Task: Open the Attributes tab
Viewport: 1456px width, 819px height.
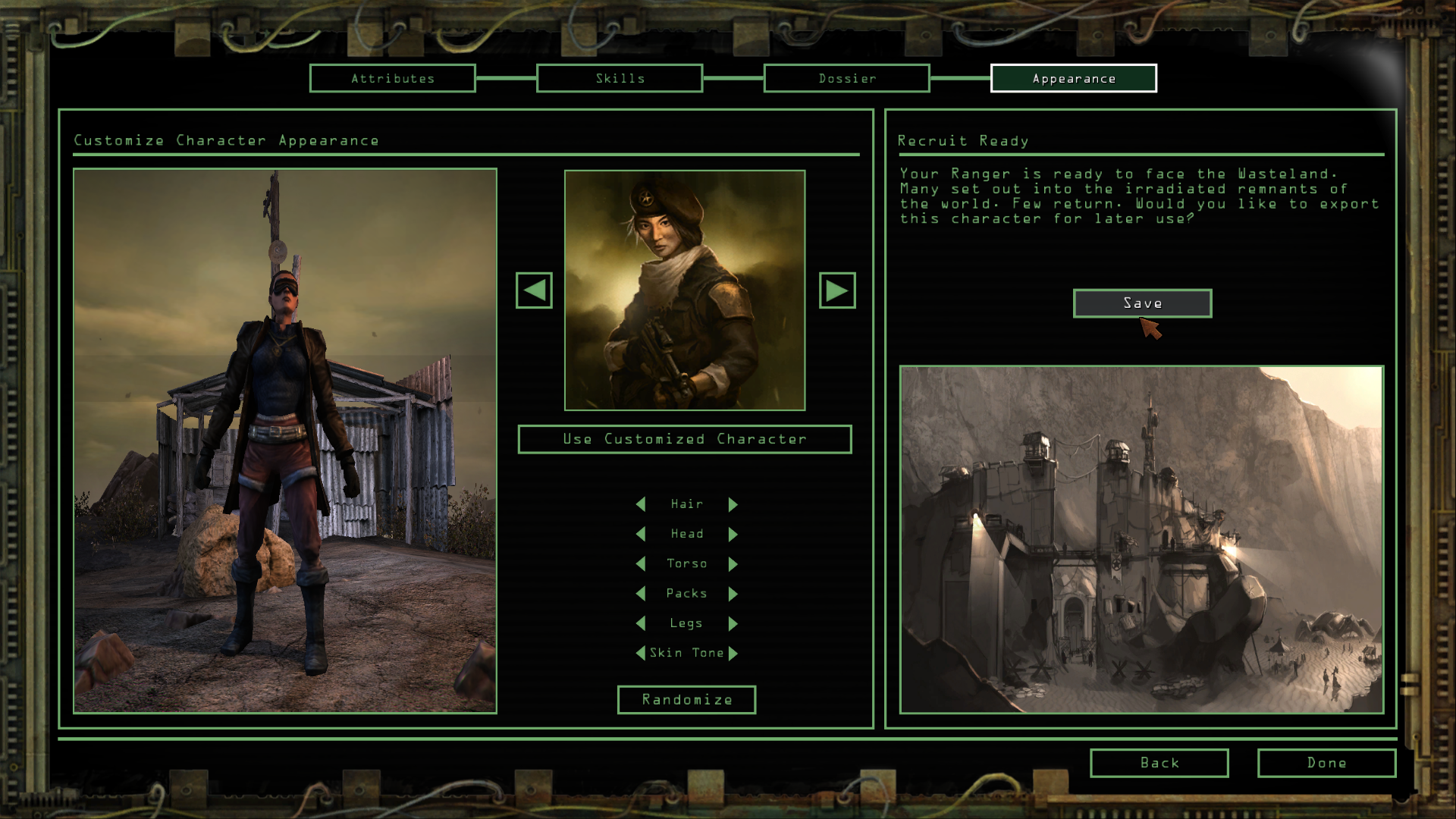Action: (x=392, y=78)
